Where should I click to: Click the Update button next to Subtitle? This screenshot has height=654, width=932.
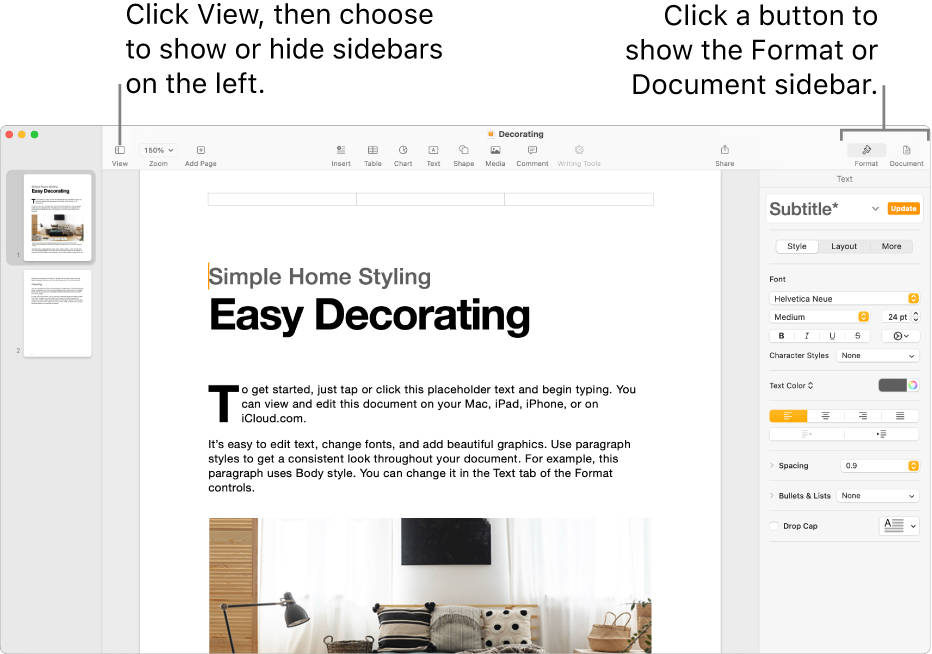pos(903,208)
